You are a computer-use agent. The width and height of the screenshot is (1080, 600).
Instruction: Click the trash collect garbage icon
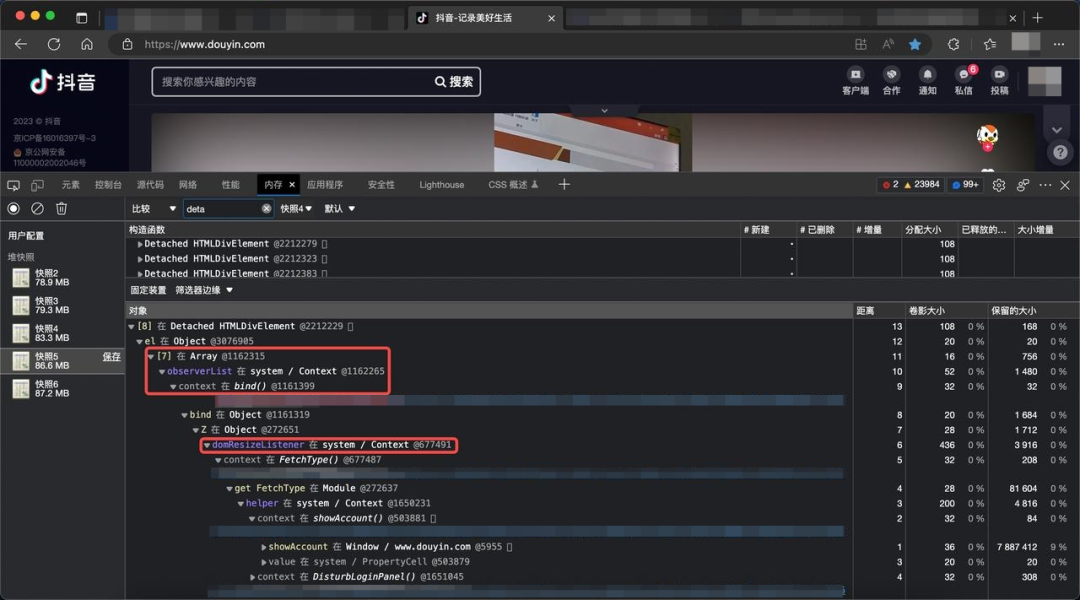point(61,208)
